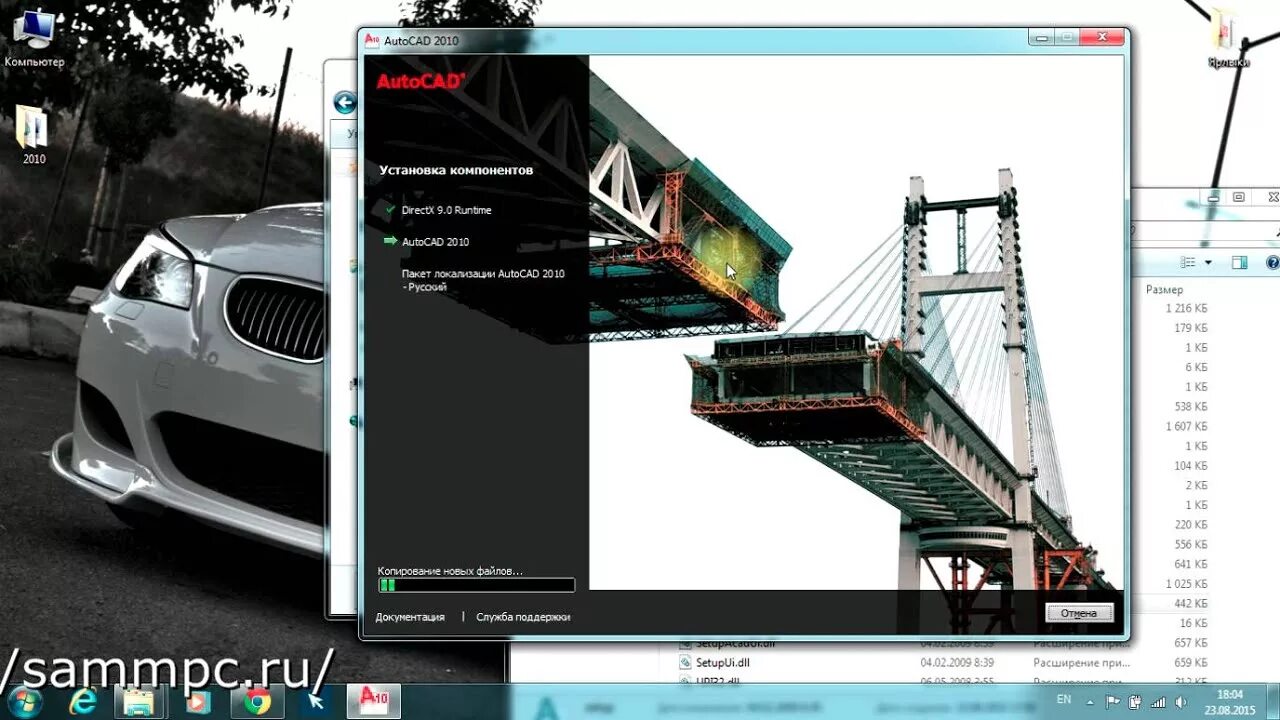Switch to the AutoCAD installer taskbar icon
Image resolution: width=1280 pixels, height=720 pixels.
(373, 703)
